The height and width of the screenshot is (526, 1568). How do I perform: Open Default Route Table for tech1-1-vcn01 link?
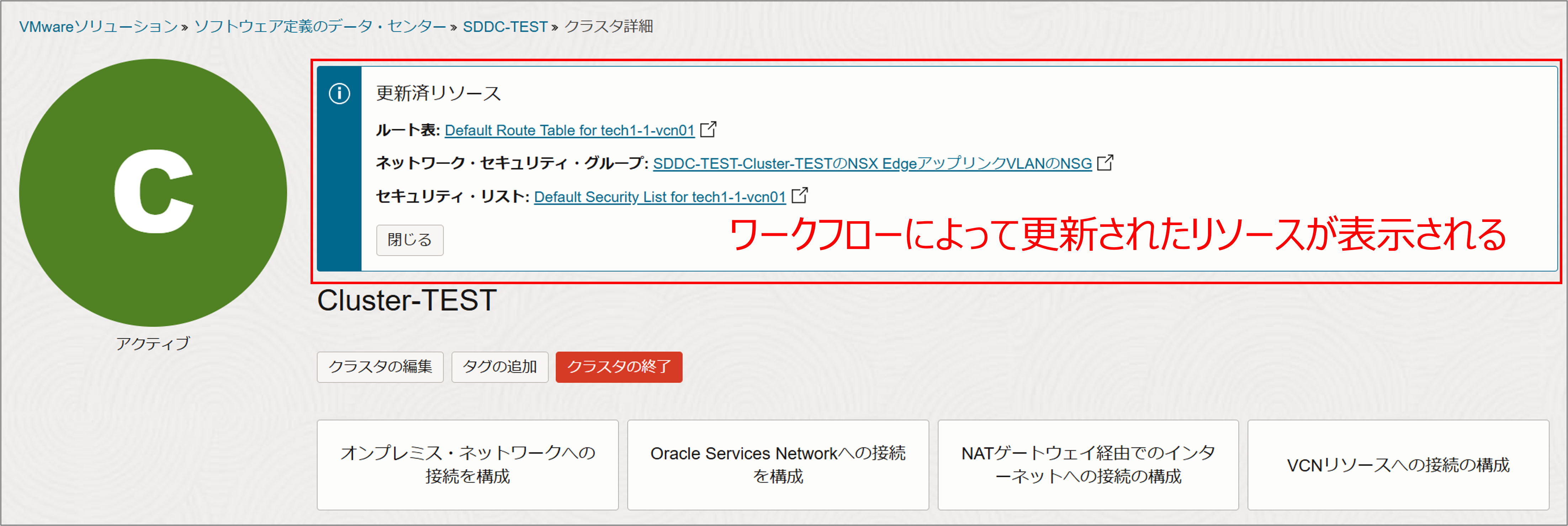[x=570, y=130]
